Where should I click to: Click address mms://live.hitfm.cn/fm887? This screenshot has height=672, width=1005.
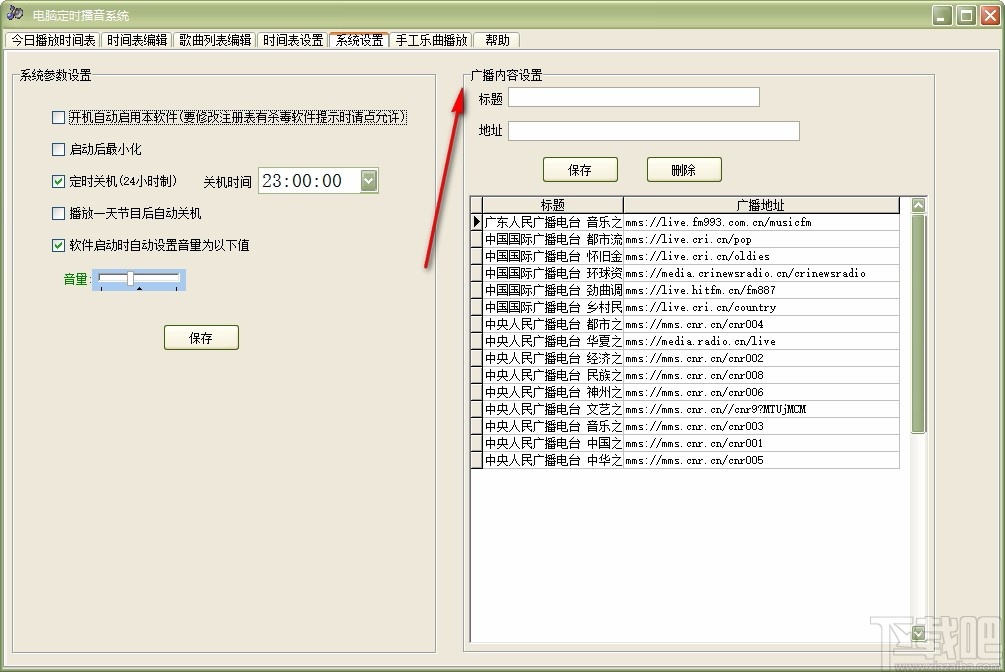tap(701, 290)
